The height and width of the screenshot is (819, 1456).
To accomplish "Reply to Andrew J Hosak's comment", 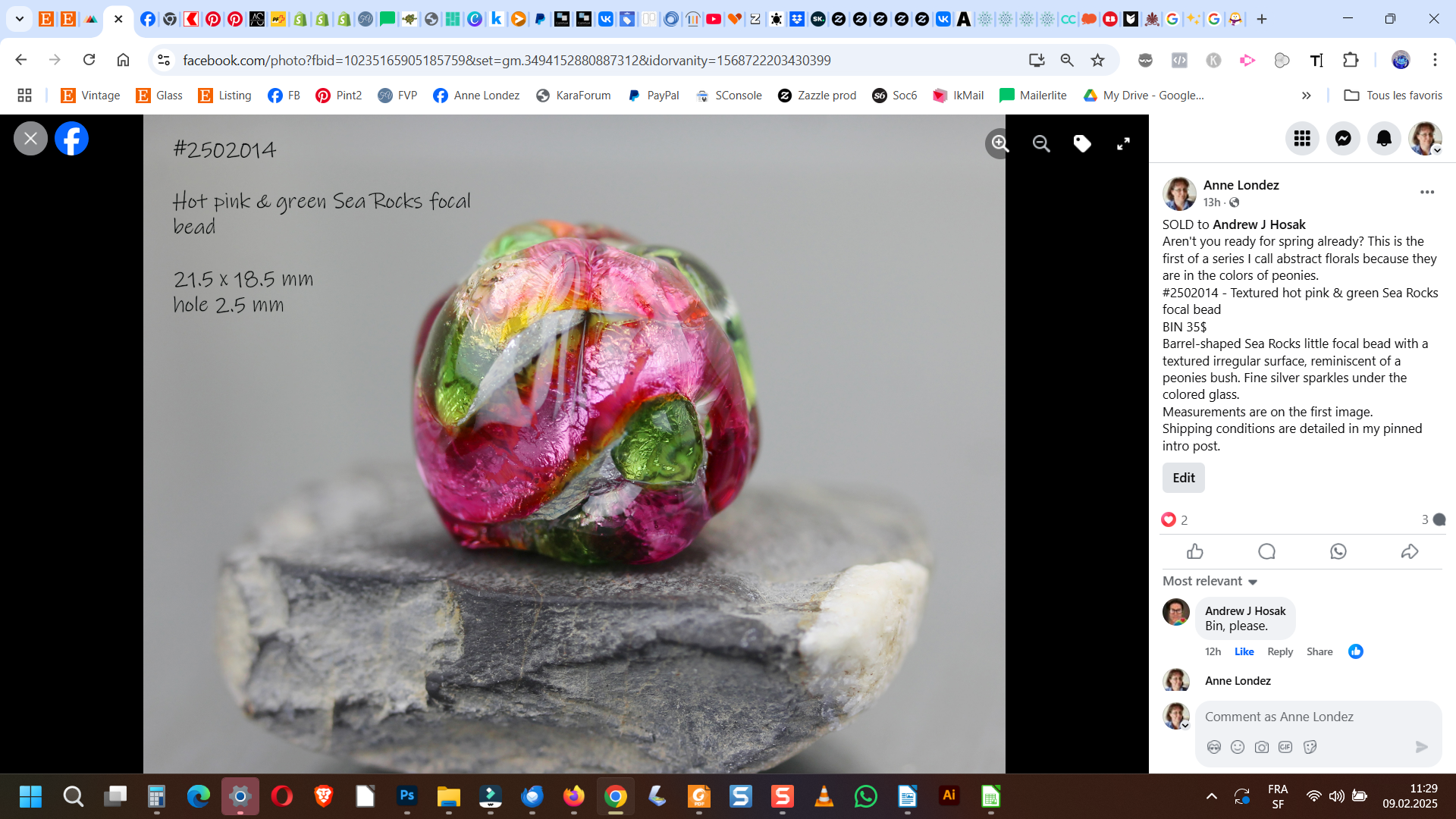I will coord(1279,651).
